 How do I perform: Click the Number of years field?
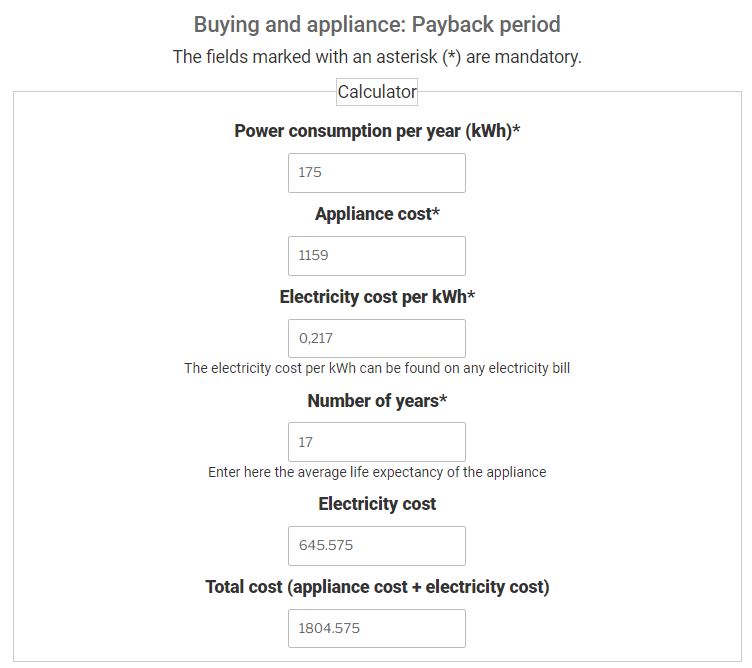[376, 442]
